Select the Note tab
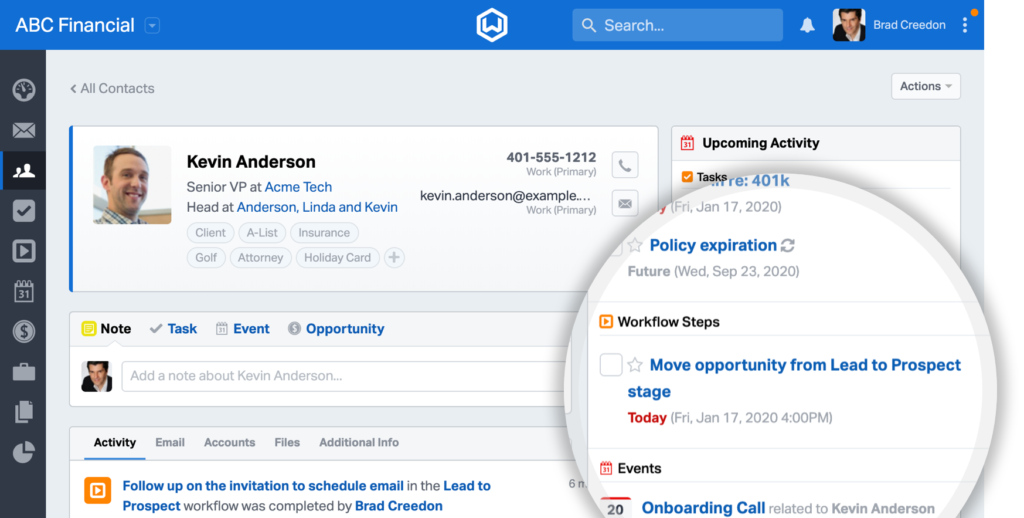 106,329
